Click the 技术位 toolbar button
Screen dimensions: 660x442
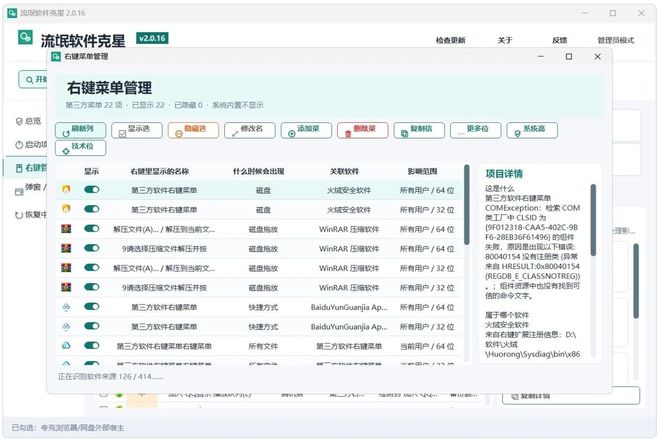pyautogui.click(x=80, y=148)
